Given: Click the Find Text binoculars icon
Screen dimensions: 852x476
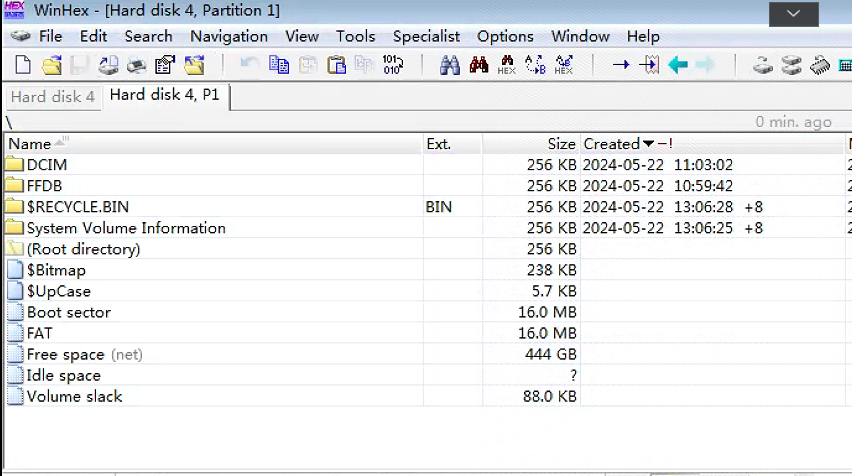Looking at the screenshot, I should click(449, 65).
